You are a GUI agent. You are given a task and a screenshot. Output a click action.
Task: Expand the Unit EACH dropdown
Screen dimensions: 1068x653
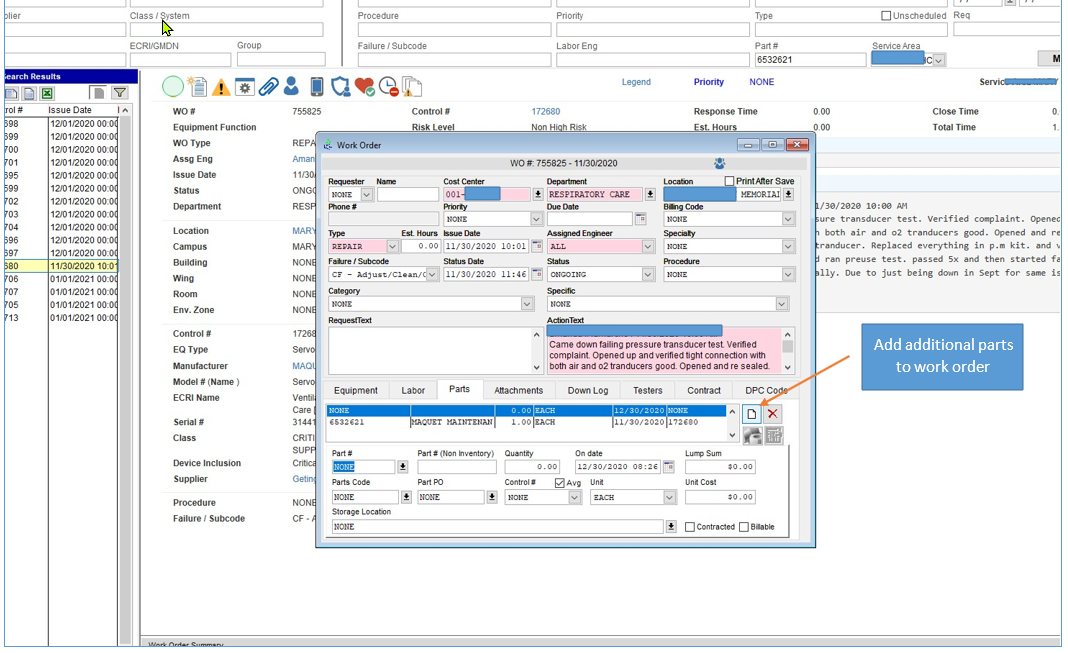[670, 497]
